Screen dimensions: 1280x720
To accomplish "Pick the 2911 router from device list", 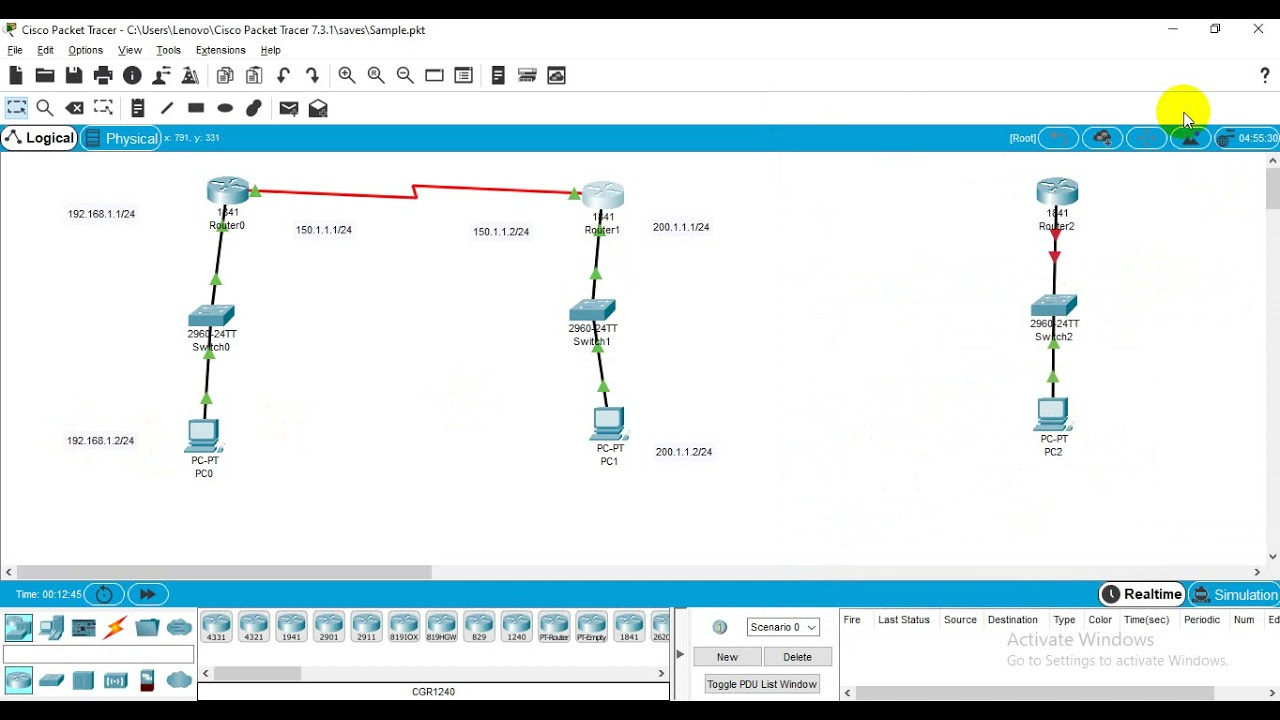I will pyautogui.click(x=366, y=627).
